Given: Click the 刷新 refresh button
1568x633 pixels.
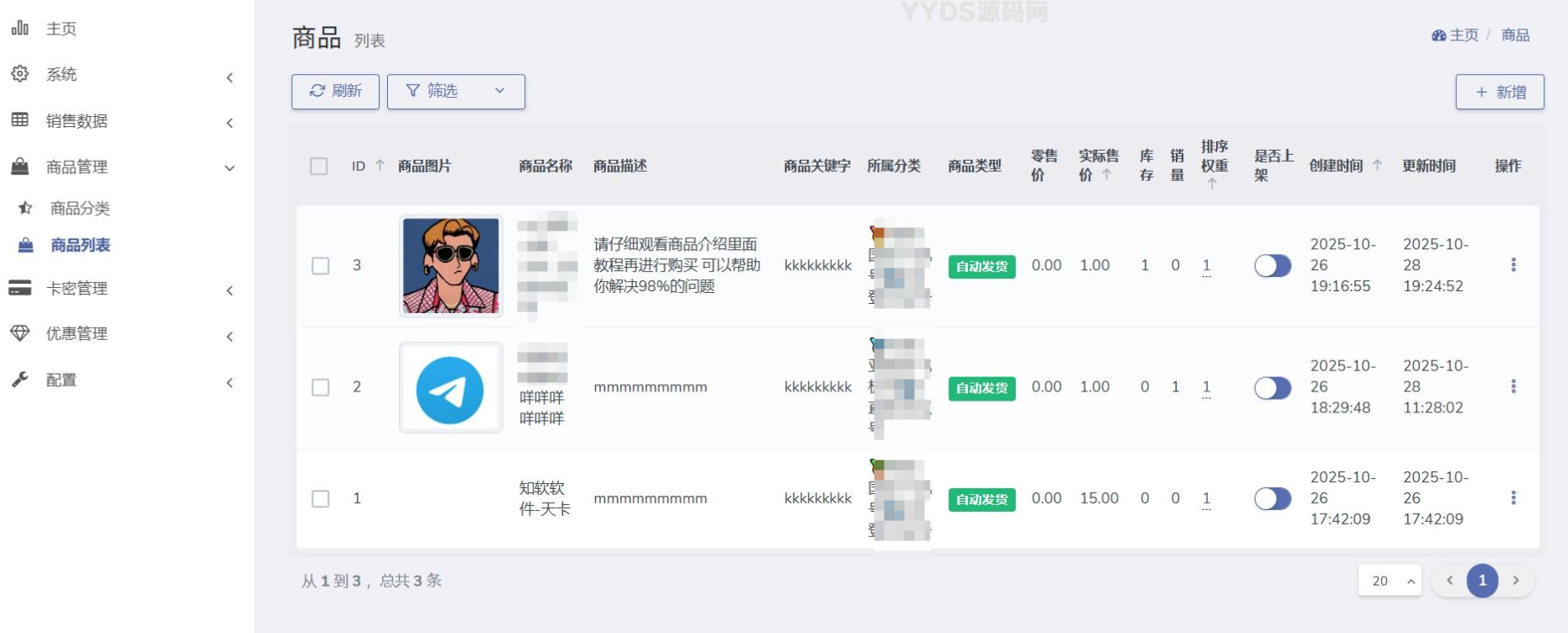Looking at the screenshot, I should click(x=335, y=91).
